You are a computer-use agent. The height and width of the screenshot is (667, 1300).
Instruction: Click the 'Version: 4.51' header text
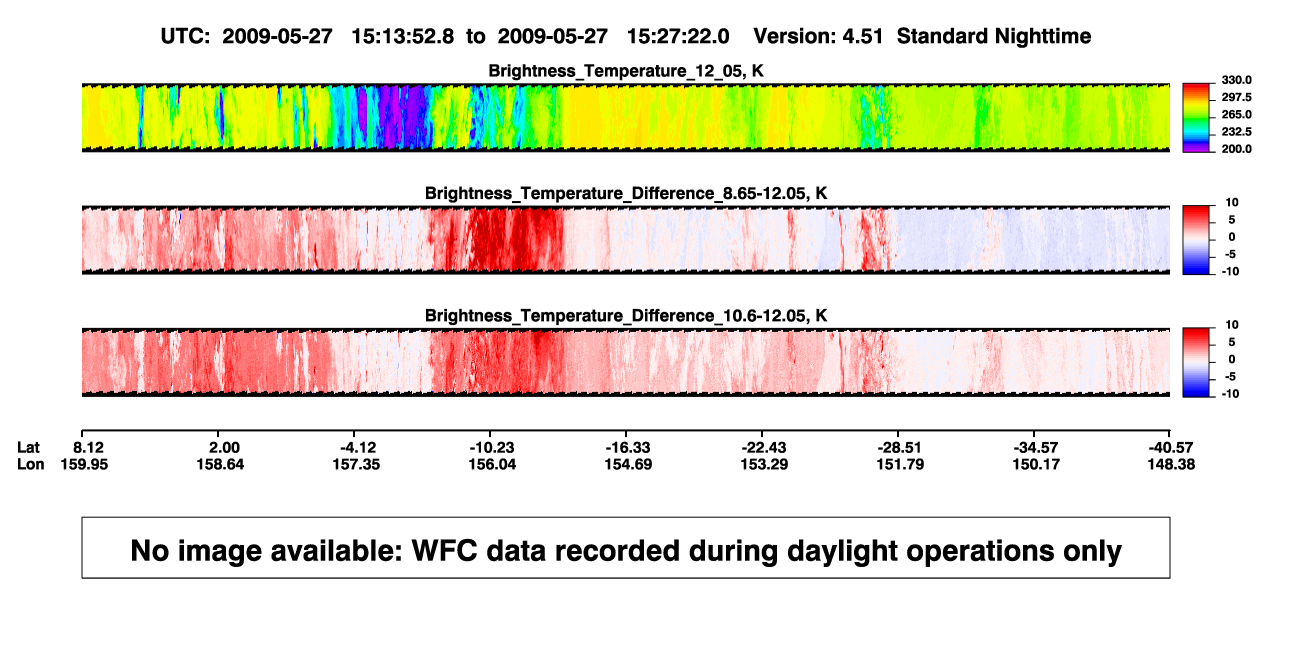[x=819, y=36]
